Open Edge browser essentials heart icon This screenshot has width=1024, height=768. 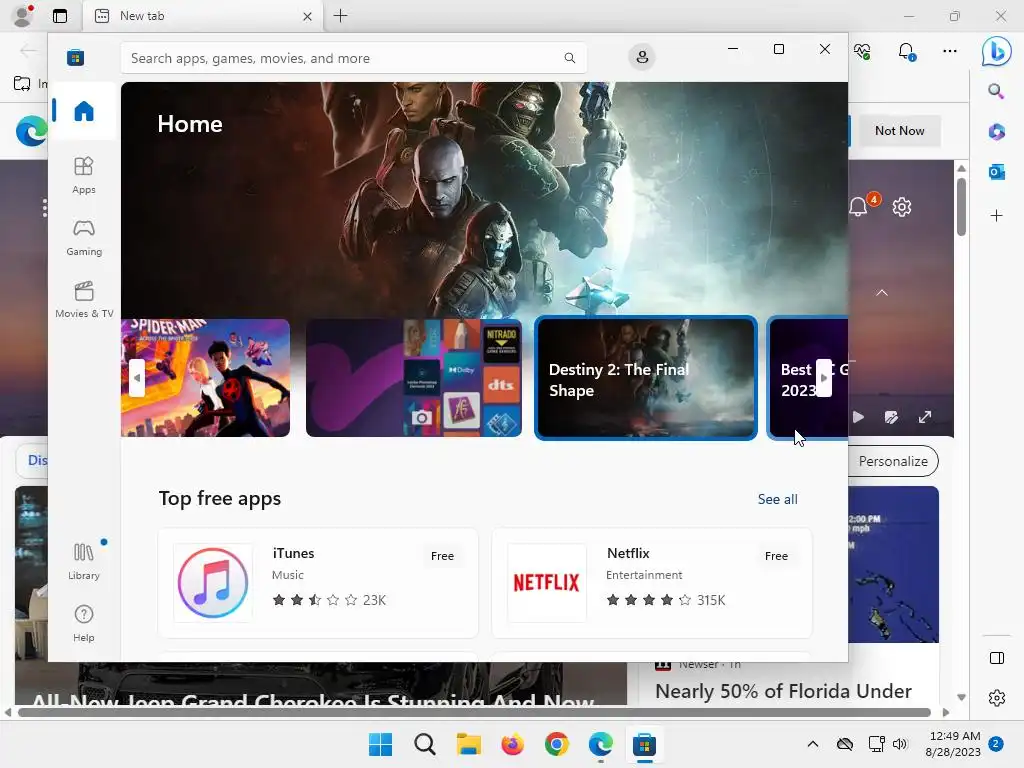[x=862, y=51]
